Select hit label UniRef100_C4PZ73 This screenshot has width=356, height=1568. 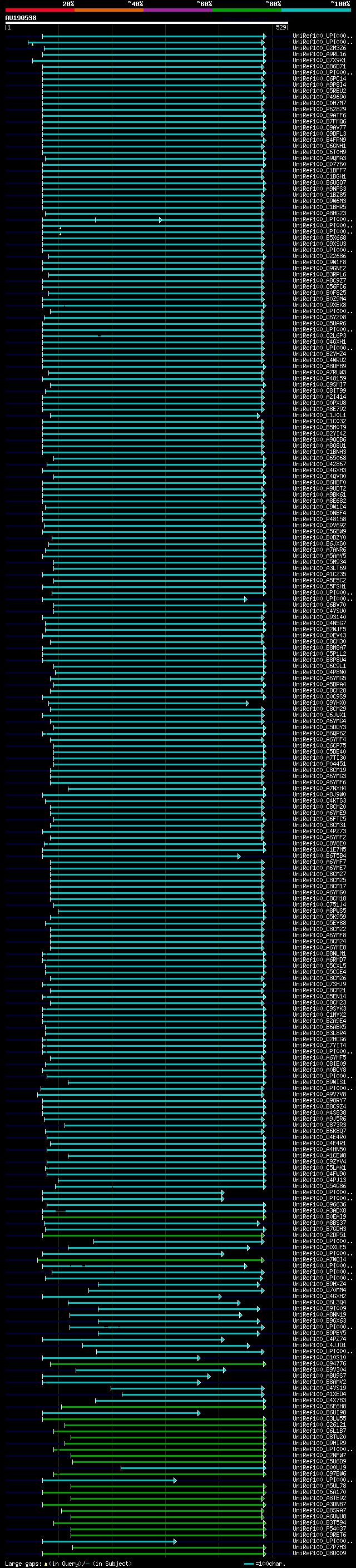tap(319, 831)
